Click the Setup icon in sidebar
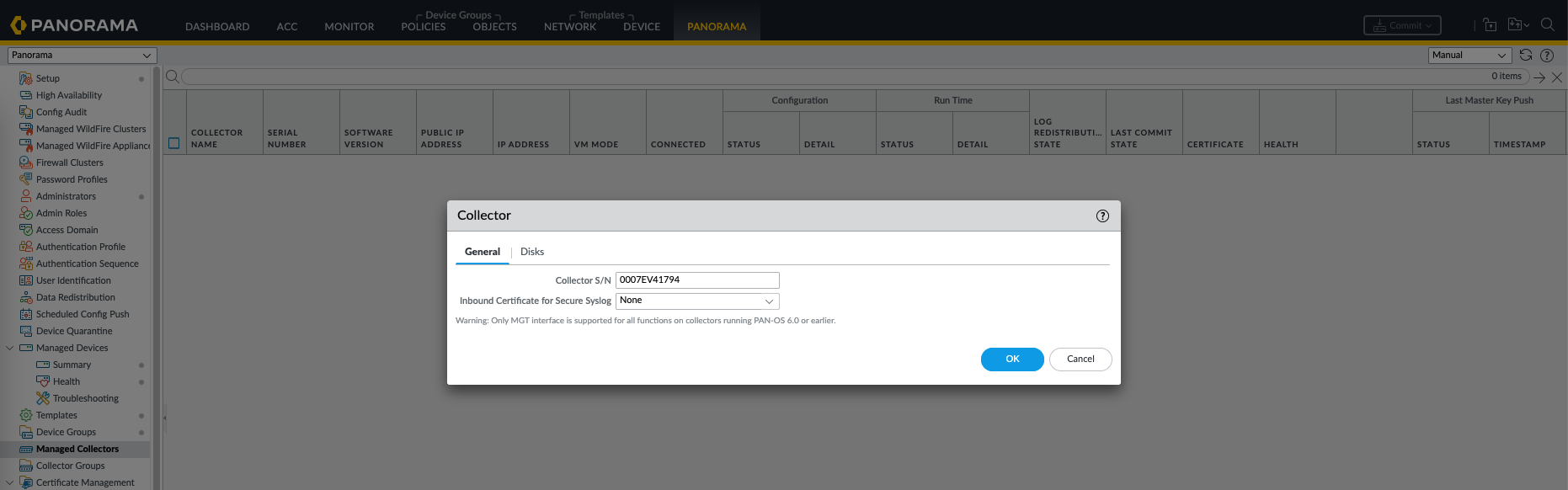Screen dimensions: 1568x490 [26, 78]
